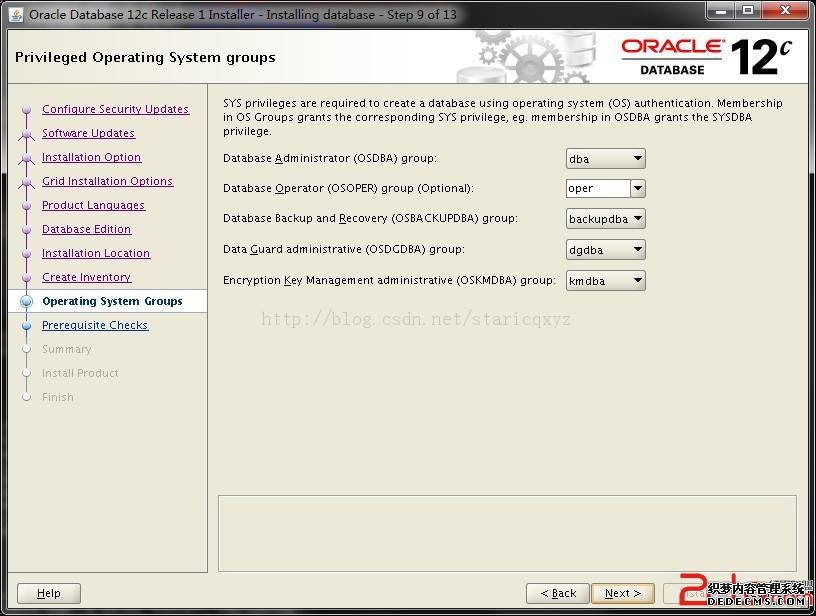
Task: Open the OSDBA group dropdown
Action: [x=606, y=159]
